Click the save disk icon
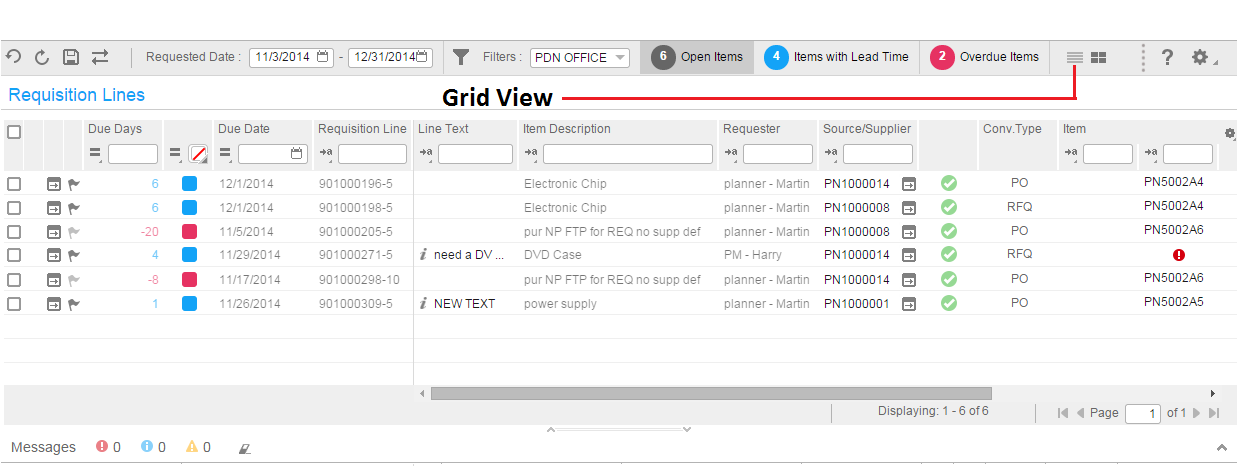Image resolution: width=1243 pixels, height=466 pixels. coord(71,57)
